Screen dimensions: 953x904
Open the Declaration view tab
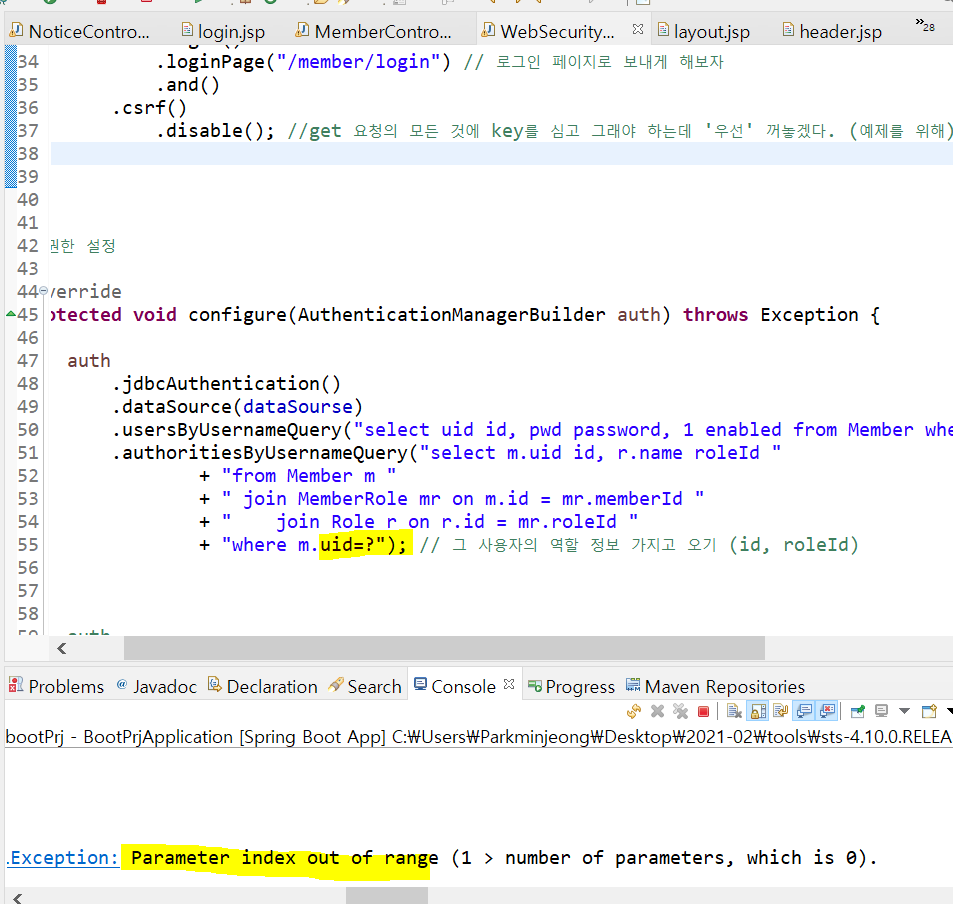272,686
